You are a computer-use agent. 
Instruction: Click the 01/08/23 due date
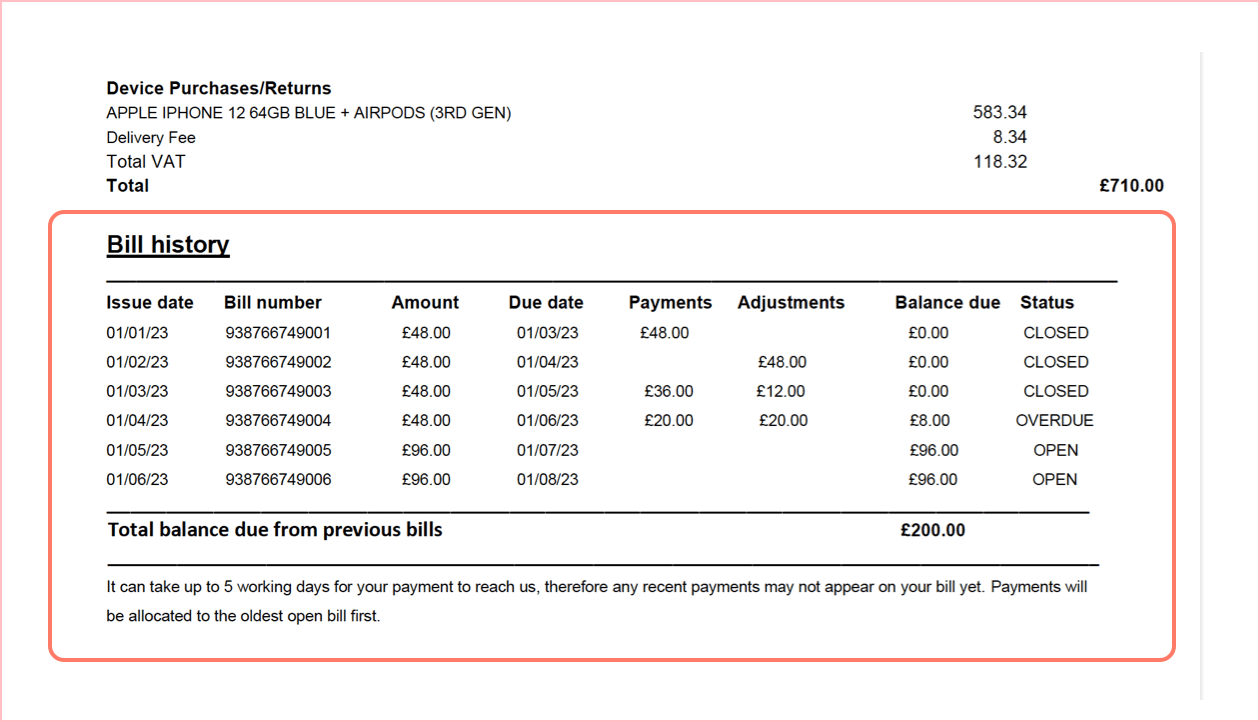pyautogui.click(x=547, y=480)
